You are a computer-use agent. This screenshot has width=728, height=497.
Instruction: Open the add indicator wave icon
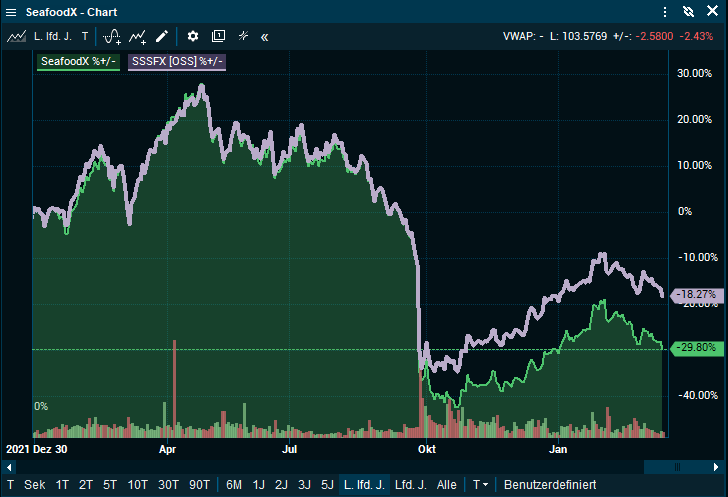point(112,36)
